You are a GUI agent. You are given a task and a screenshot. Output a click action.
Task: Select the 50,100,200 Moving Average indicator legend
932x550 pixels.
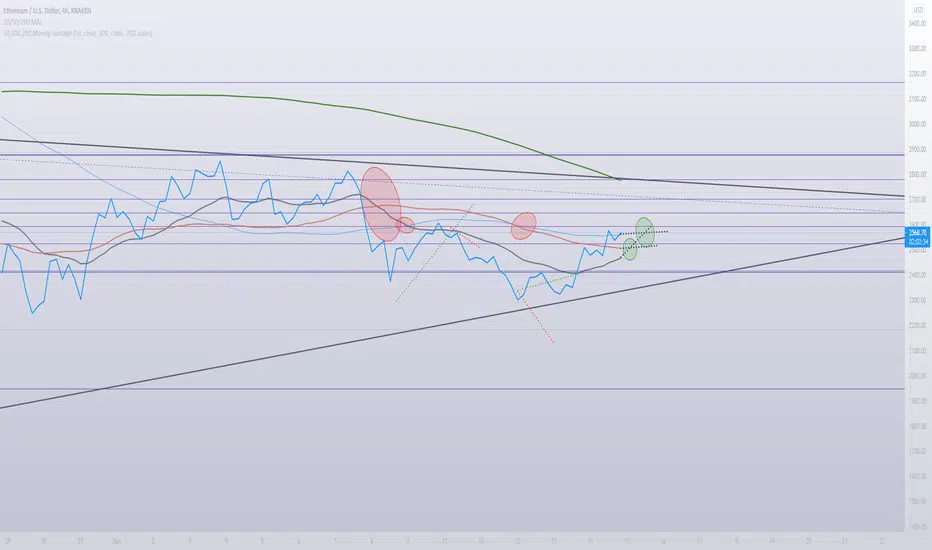[77, 33]
